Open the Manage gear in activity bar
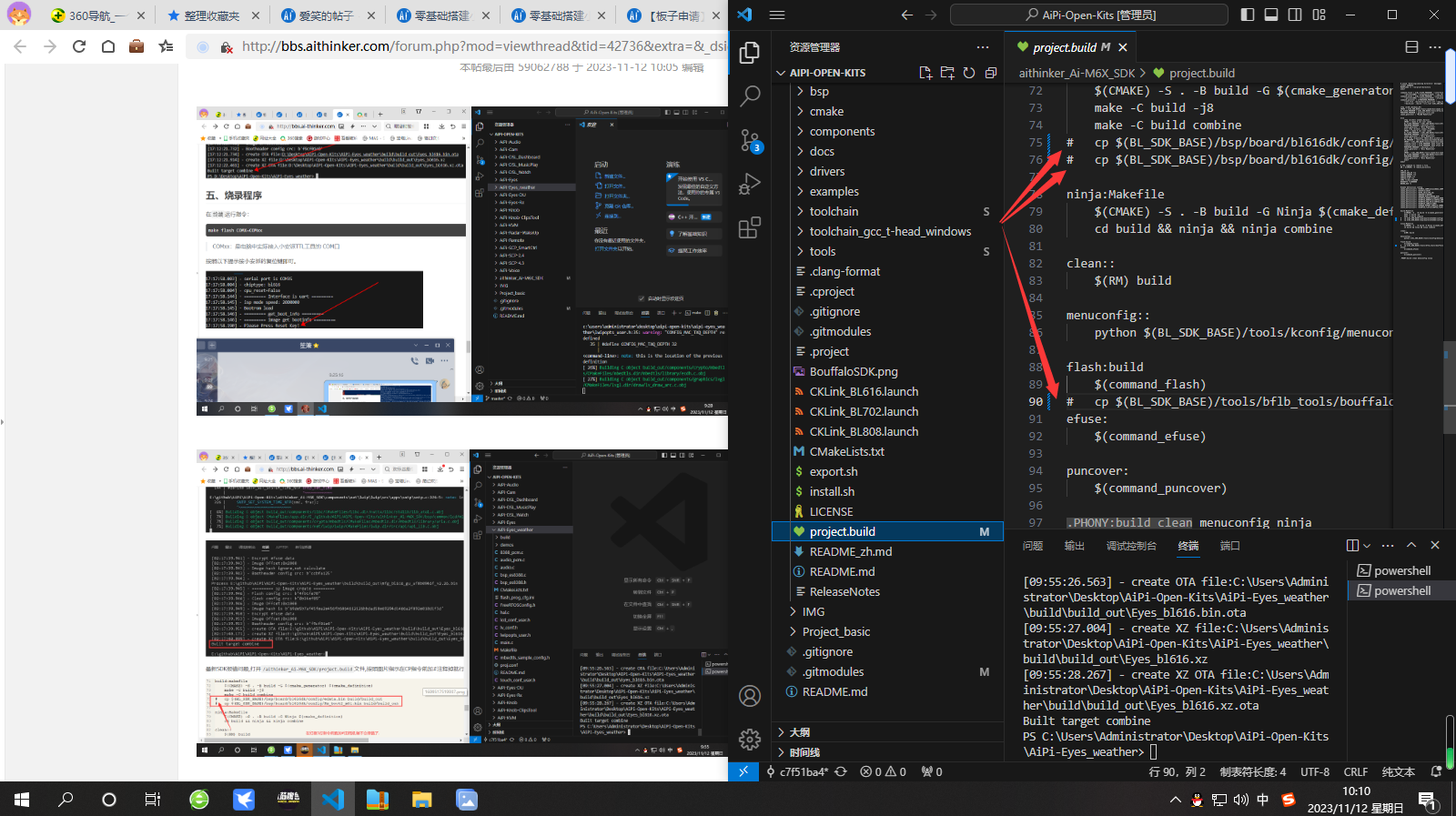 point(750,739)
